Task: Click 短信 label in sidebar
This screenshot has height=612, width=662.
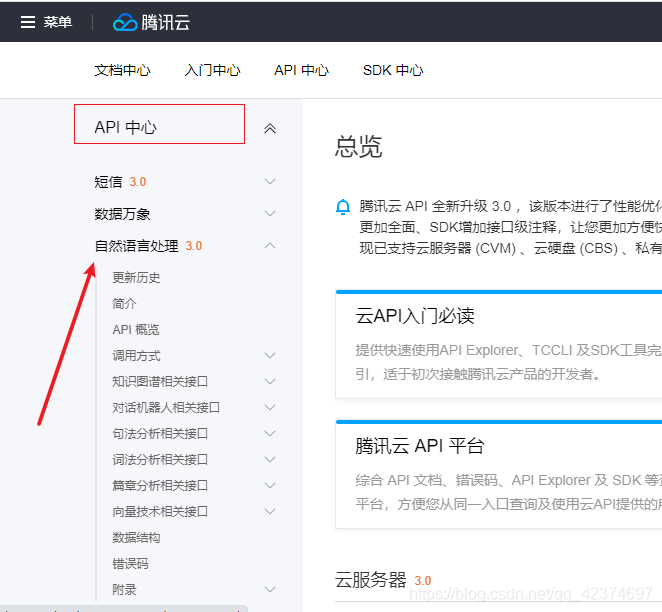Action: tap(109, 182)
